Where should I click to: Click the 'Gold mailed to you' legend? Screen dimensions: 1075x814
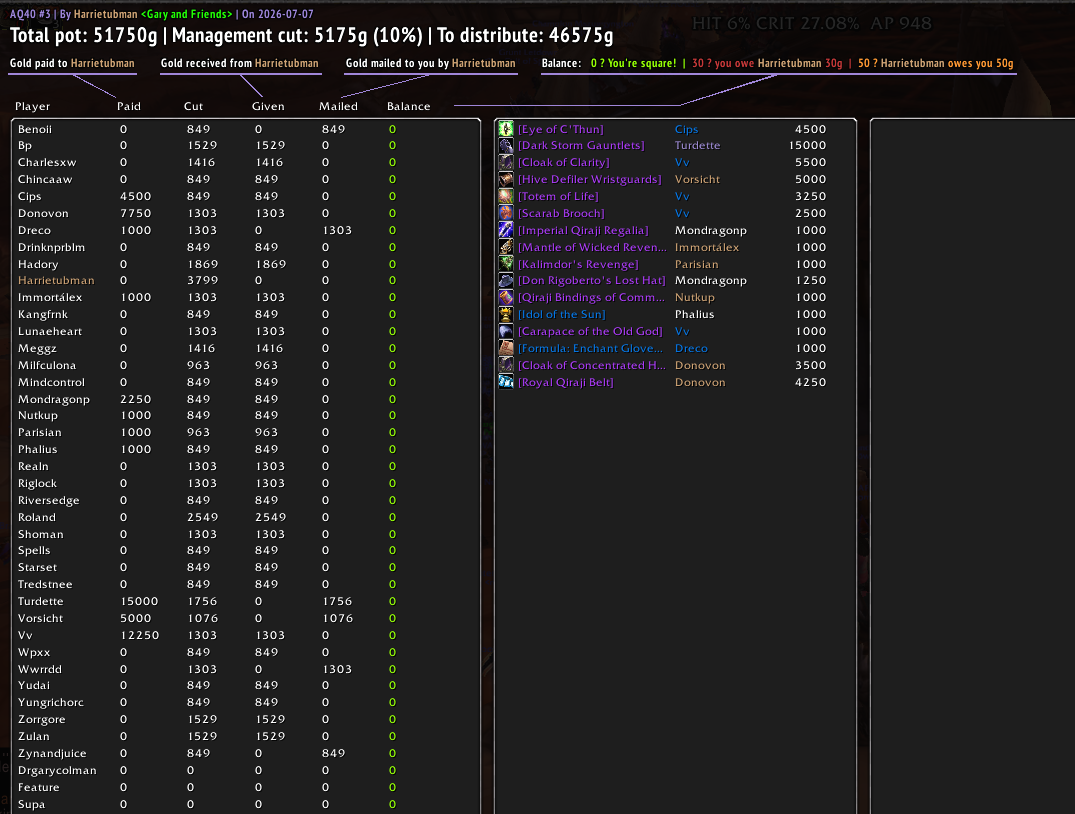tap(431, 63)
